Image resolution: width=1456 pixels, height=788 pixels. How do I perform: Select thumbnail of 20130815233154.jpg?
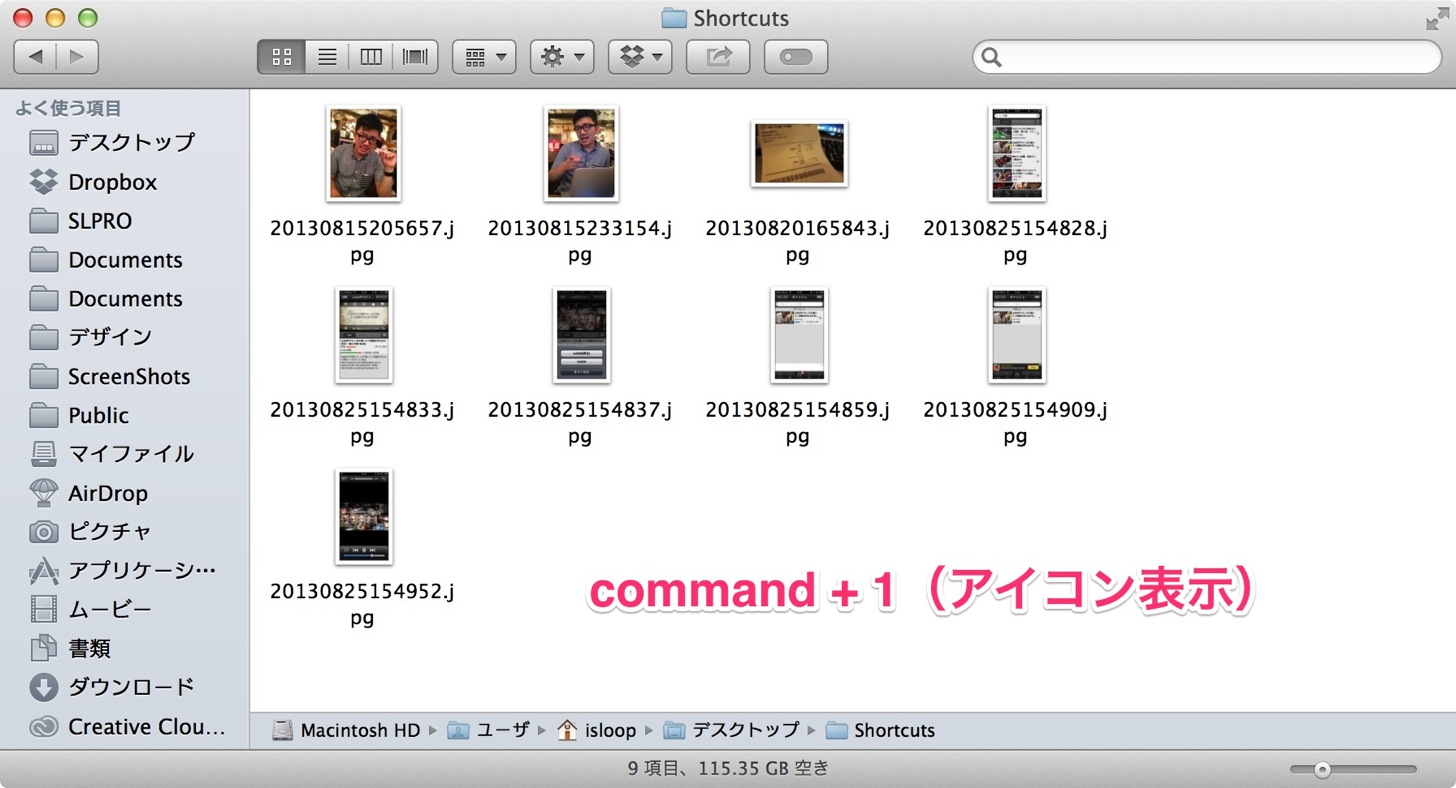click(580, 153)
